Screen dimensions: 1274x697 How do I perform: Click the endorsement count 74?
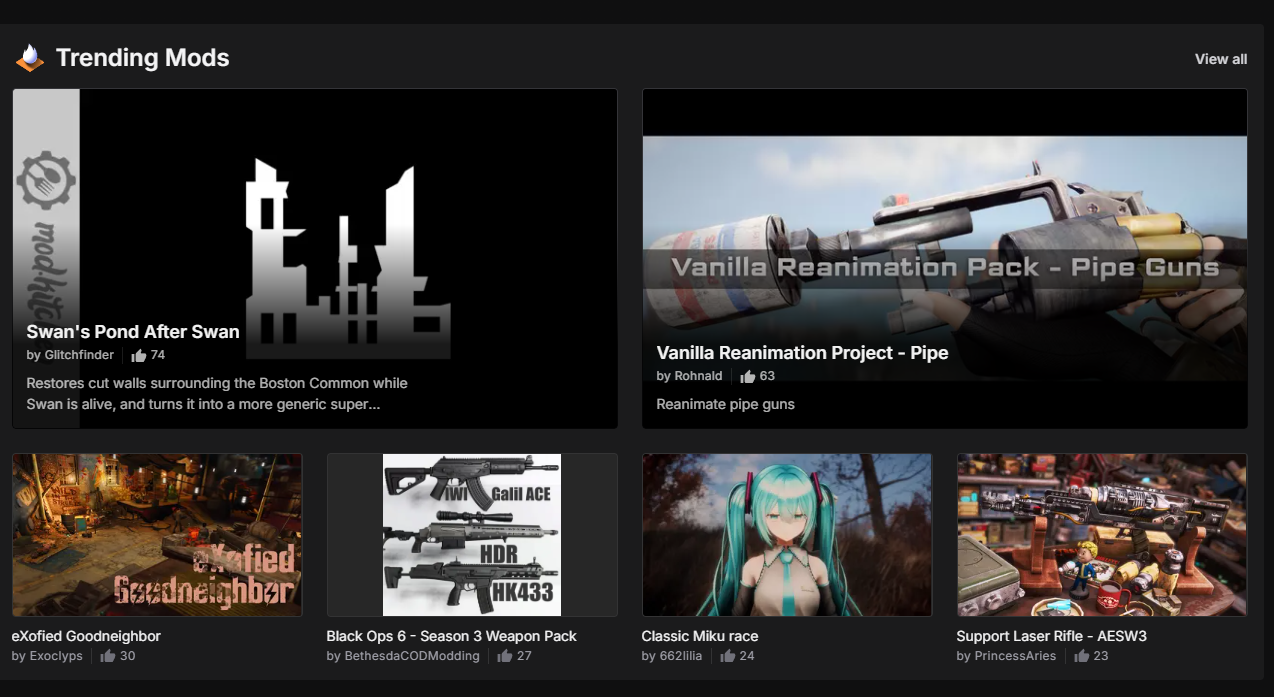click(158, 355)
